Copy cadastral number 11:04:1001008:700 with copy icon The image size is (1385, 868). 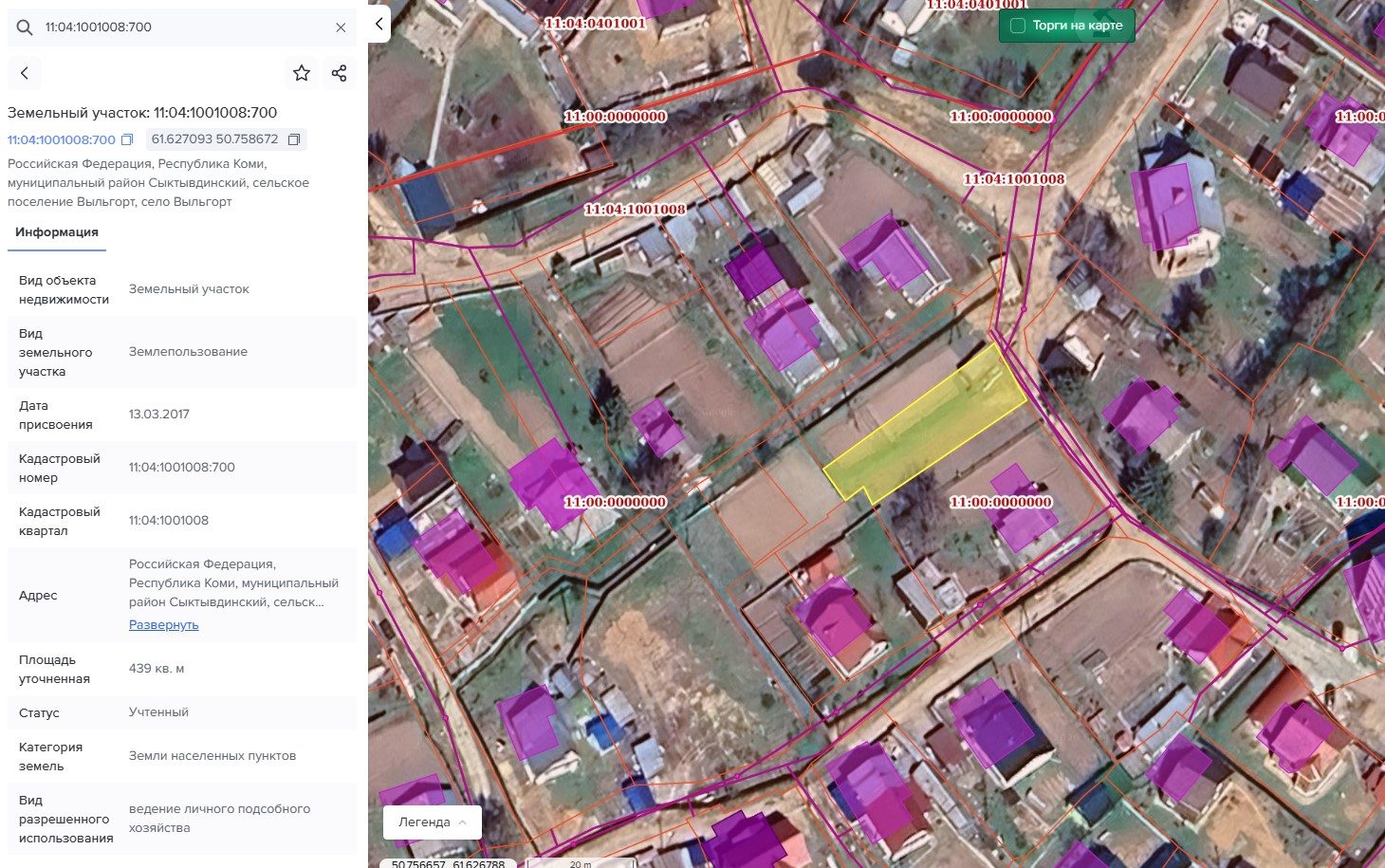click(127, 139)
